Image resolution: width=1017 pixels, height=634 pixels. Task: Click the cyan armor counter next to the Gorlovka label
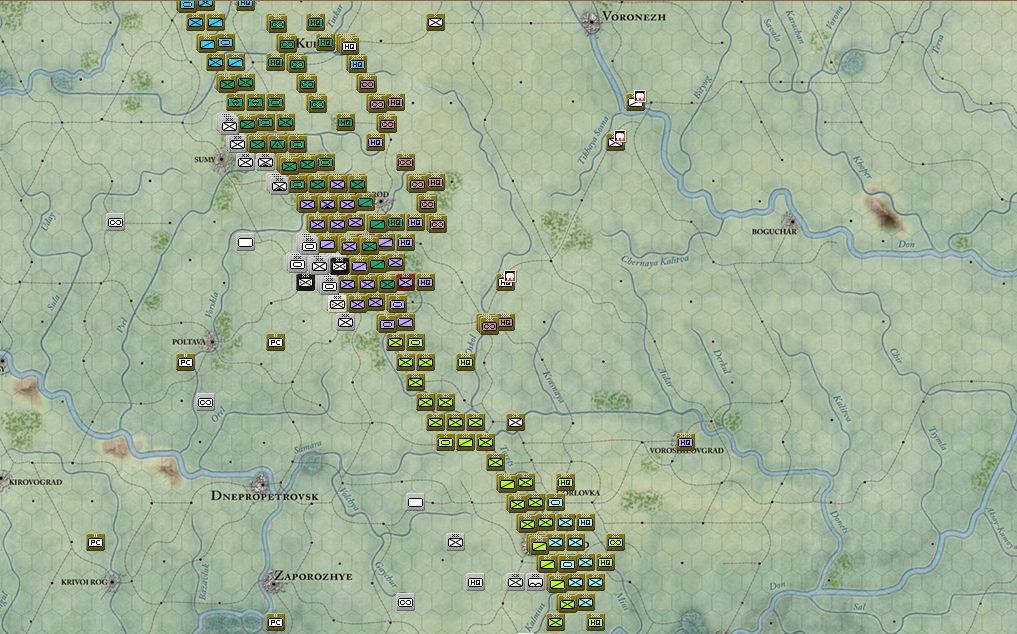click(555, 502)
